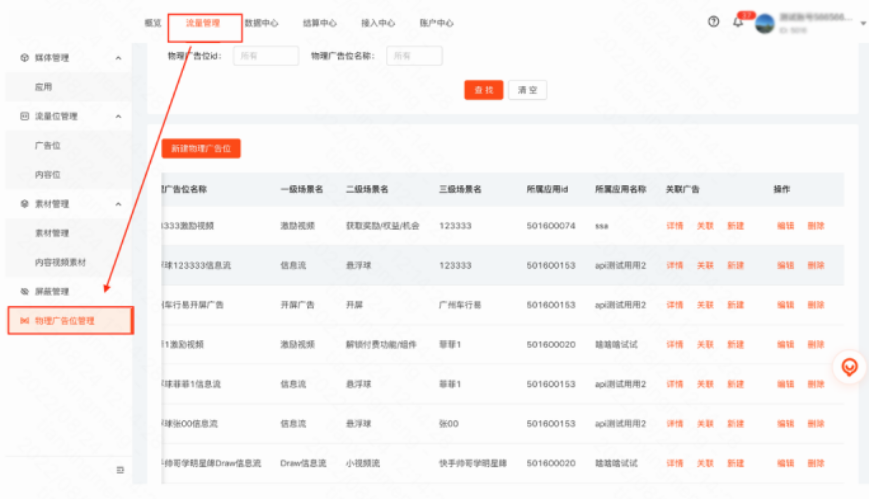
Task: Click 编辑 in the 333激励视频 row
Action: click(x=785, y=226)
